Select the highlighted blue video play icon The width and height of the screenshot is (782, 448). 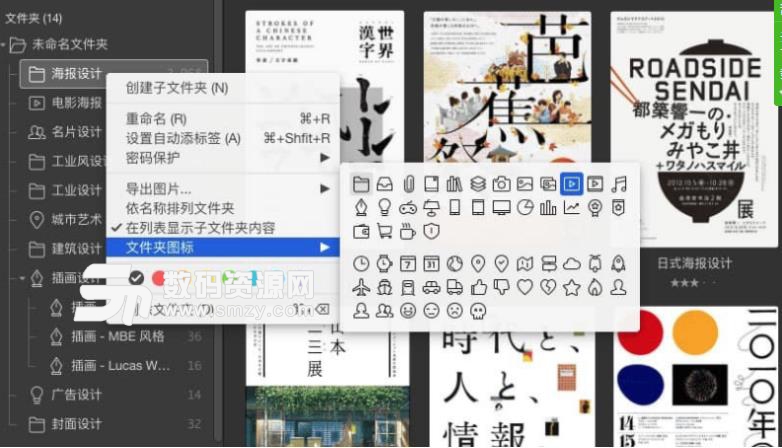[x=572, y=184]
